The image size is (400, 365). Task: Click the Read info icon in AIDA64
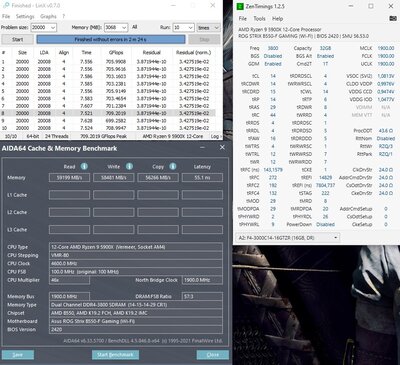[x=84, y=166]
